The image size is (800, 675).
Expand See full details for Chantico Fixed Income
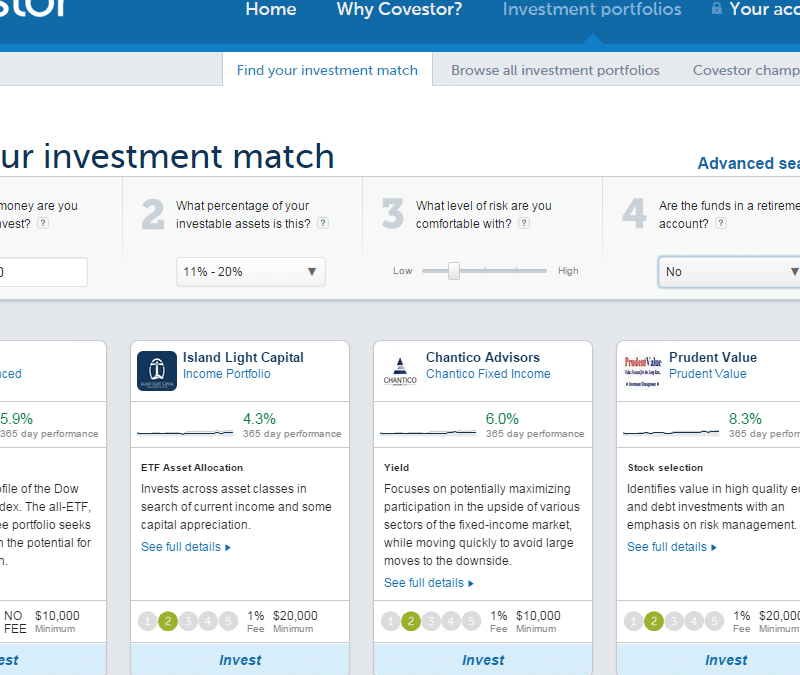[x=429, y=583]
